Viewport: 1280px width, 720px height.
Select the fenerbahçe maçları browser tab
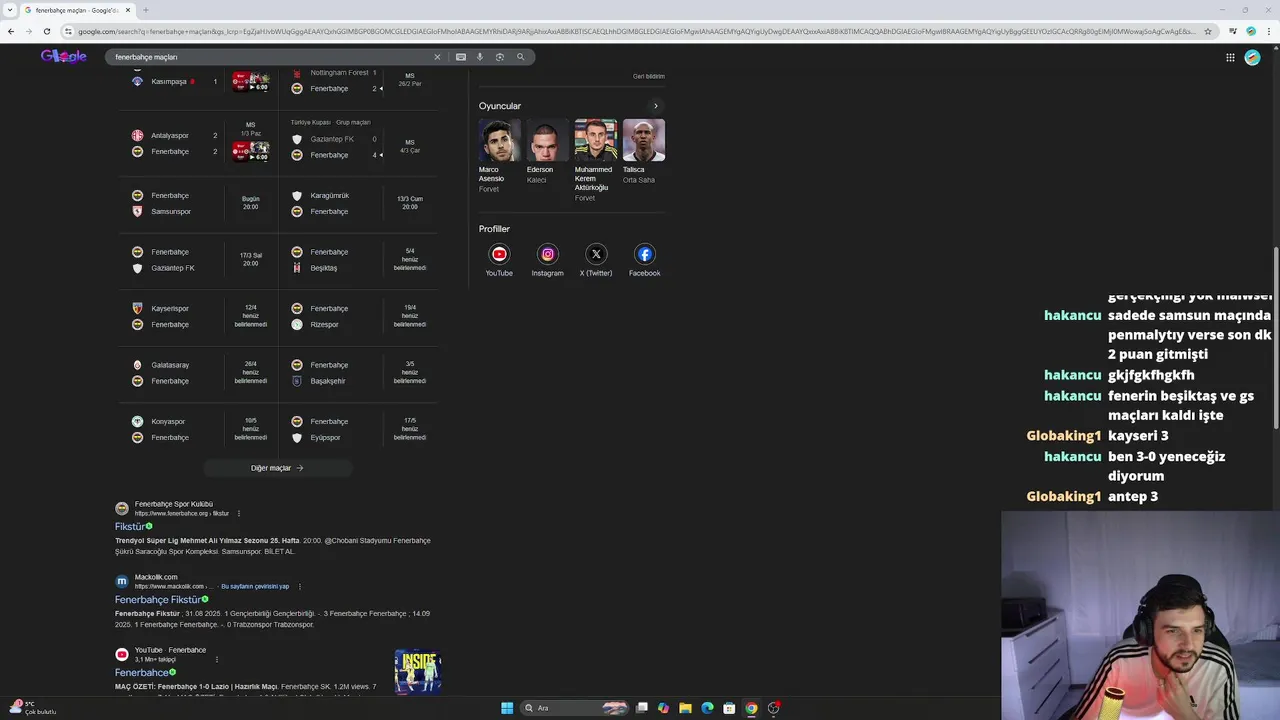point(77,10)
